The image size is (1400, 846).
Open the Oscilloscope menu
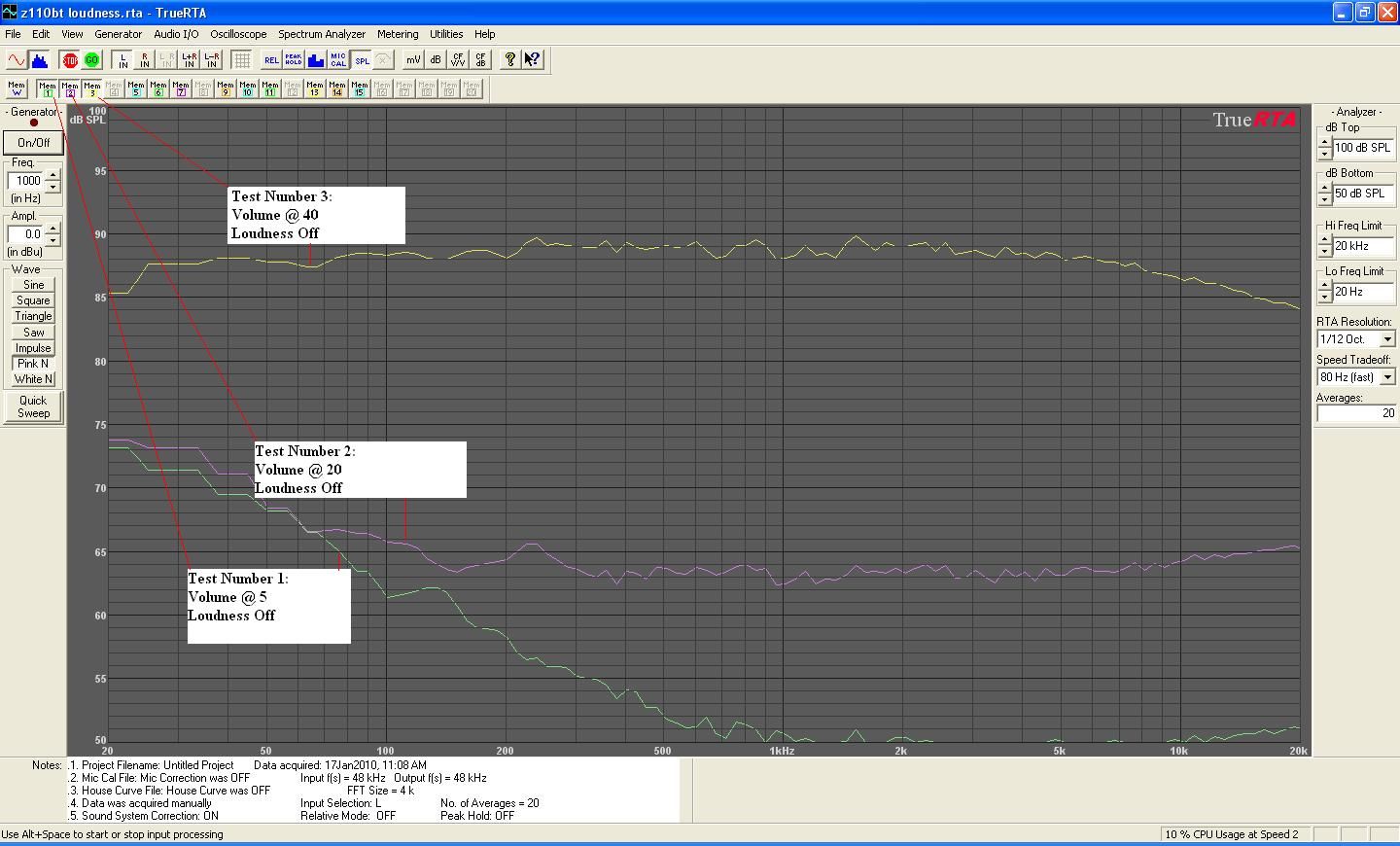pyautogui.click(x=238, y=34)
